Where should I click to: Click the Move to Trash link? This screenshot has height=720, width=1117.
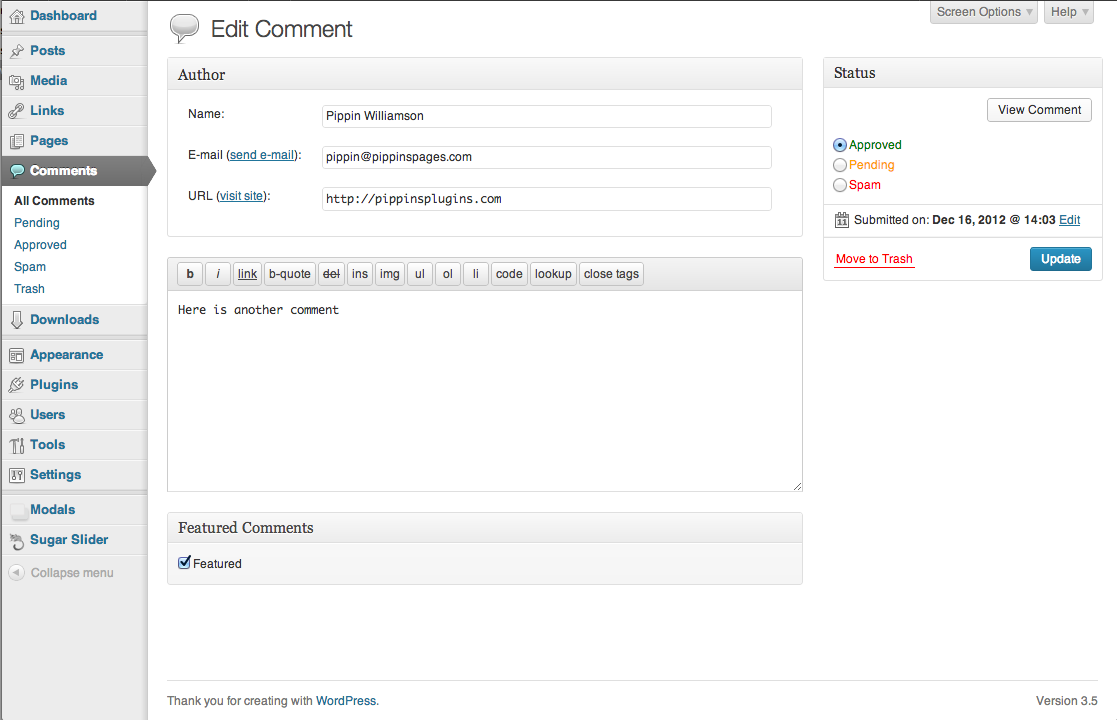[874, 259]
